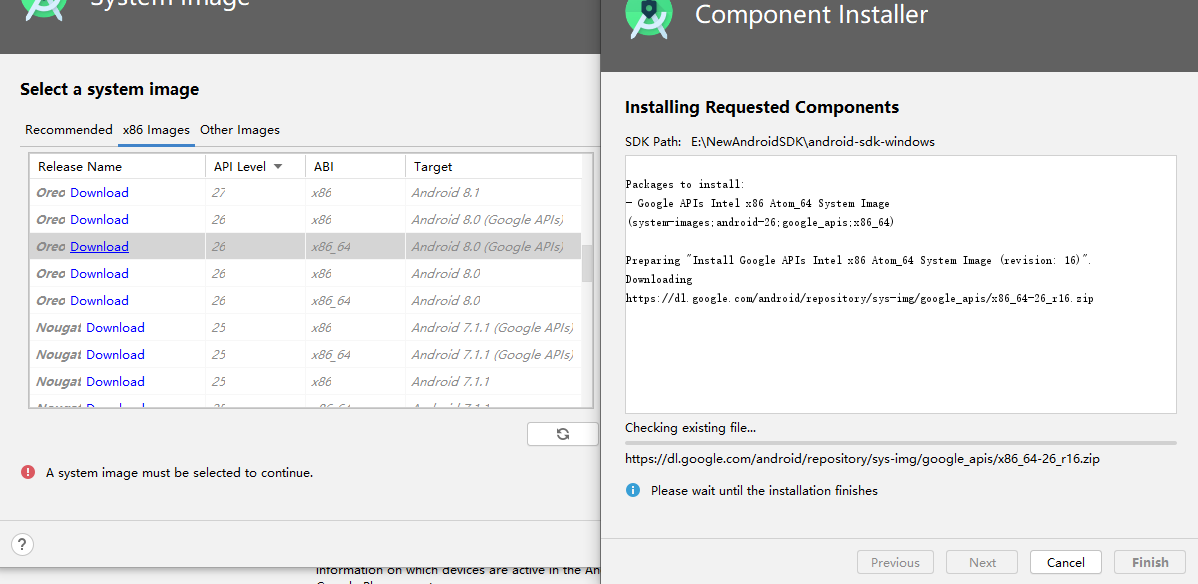Click the disabled Next button
The height and width of the screenshot is (584, 1198).
coord(983,563)
